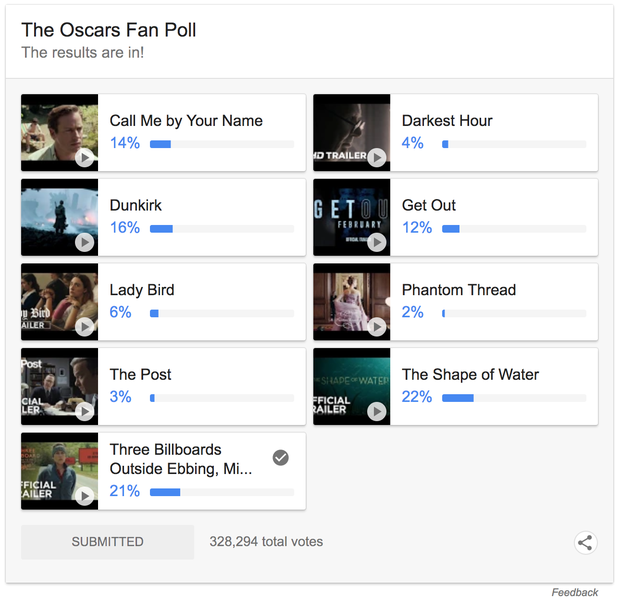
Task: Click the checkmark on Three Billboards card
Action: (x=281, y=458)
